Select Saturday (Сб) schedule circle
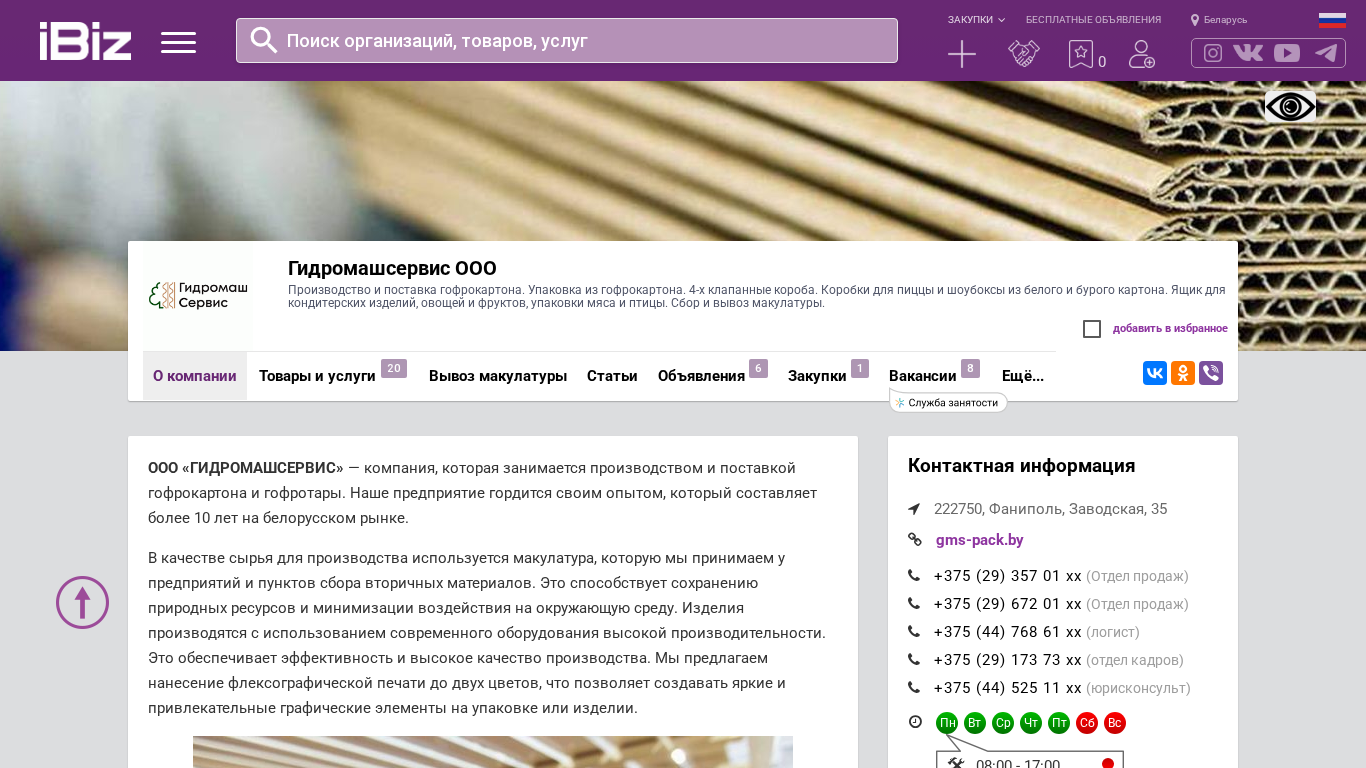 (x=1087, y=723)
